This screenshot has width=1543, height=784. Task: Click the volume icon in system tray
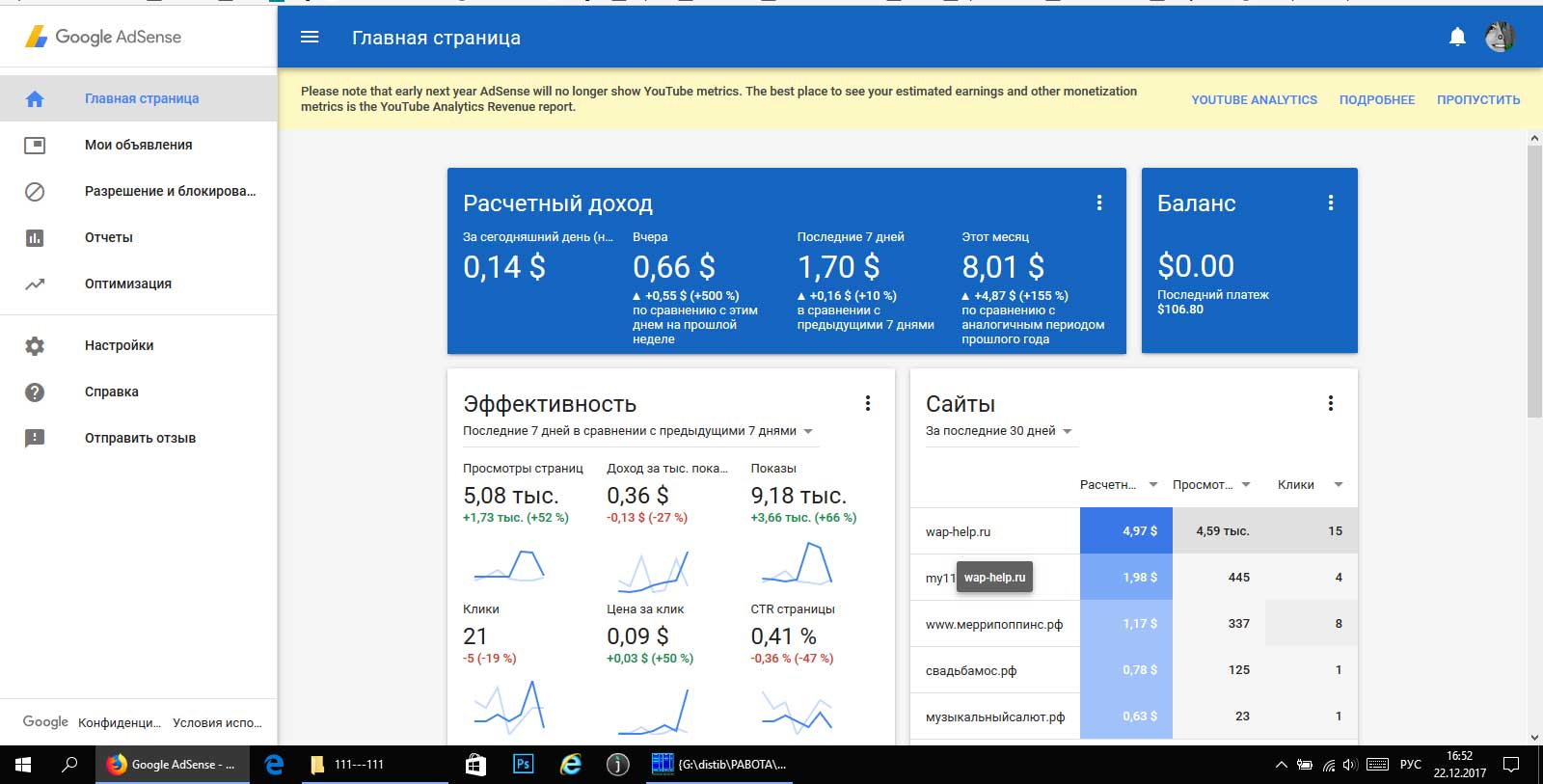tap(1350, 765)
